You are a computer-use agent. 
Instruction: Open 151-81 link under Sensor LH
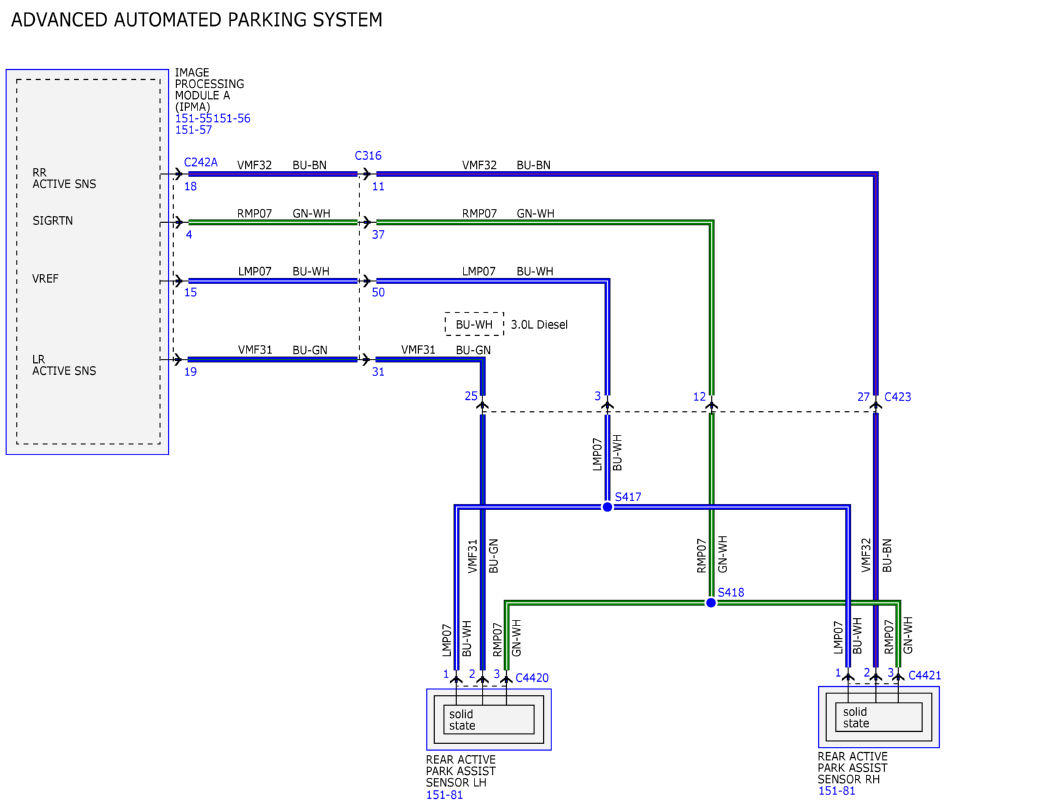coord(445,795)
